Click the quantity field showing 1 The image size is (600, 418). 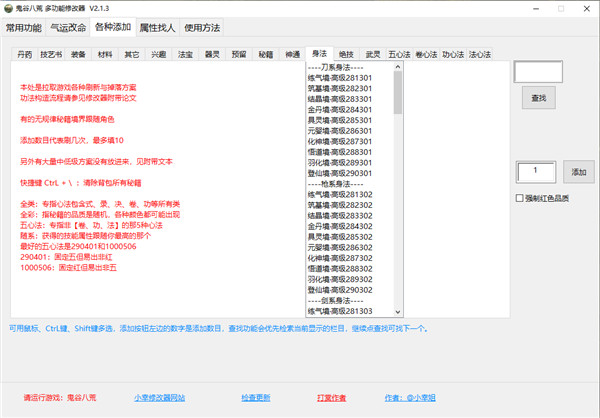(536, 171)
